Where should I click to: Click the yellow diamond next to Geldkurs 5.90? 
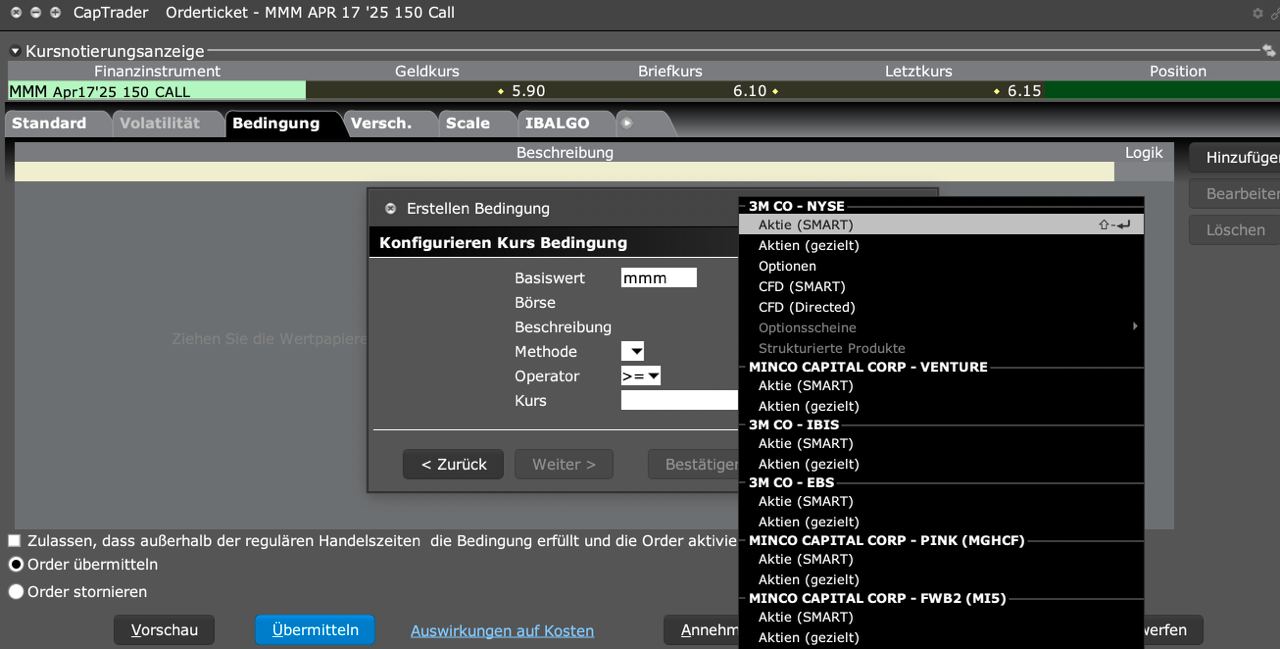(501, 91)
